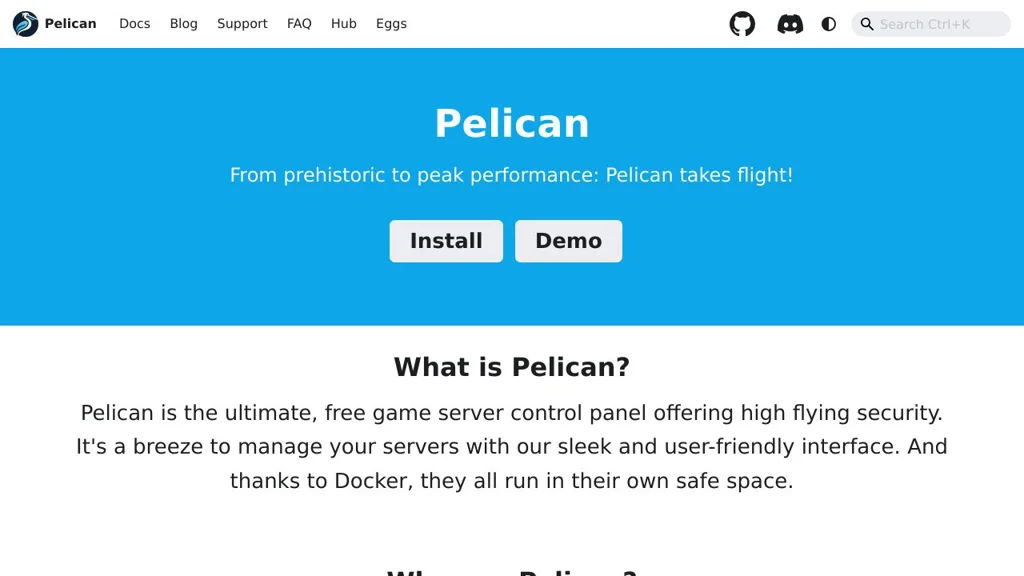Click the "Pelican takes flight" tagline
The width and height of the screenshot is (1024, 576).
point(698,175)
